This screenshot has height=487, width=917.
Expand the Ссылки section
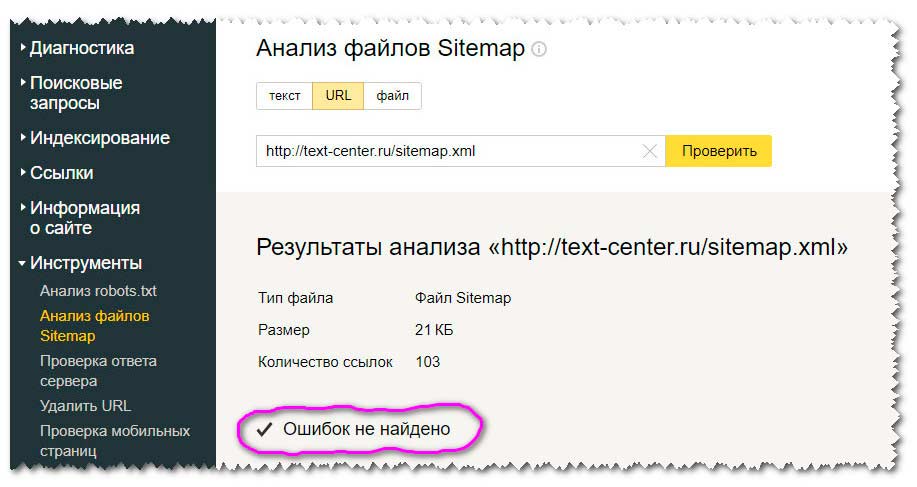[x=61, y=173]
